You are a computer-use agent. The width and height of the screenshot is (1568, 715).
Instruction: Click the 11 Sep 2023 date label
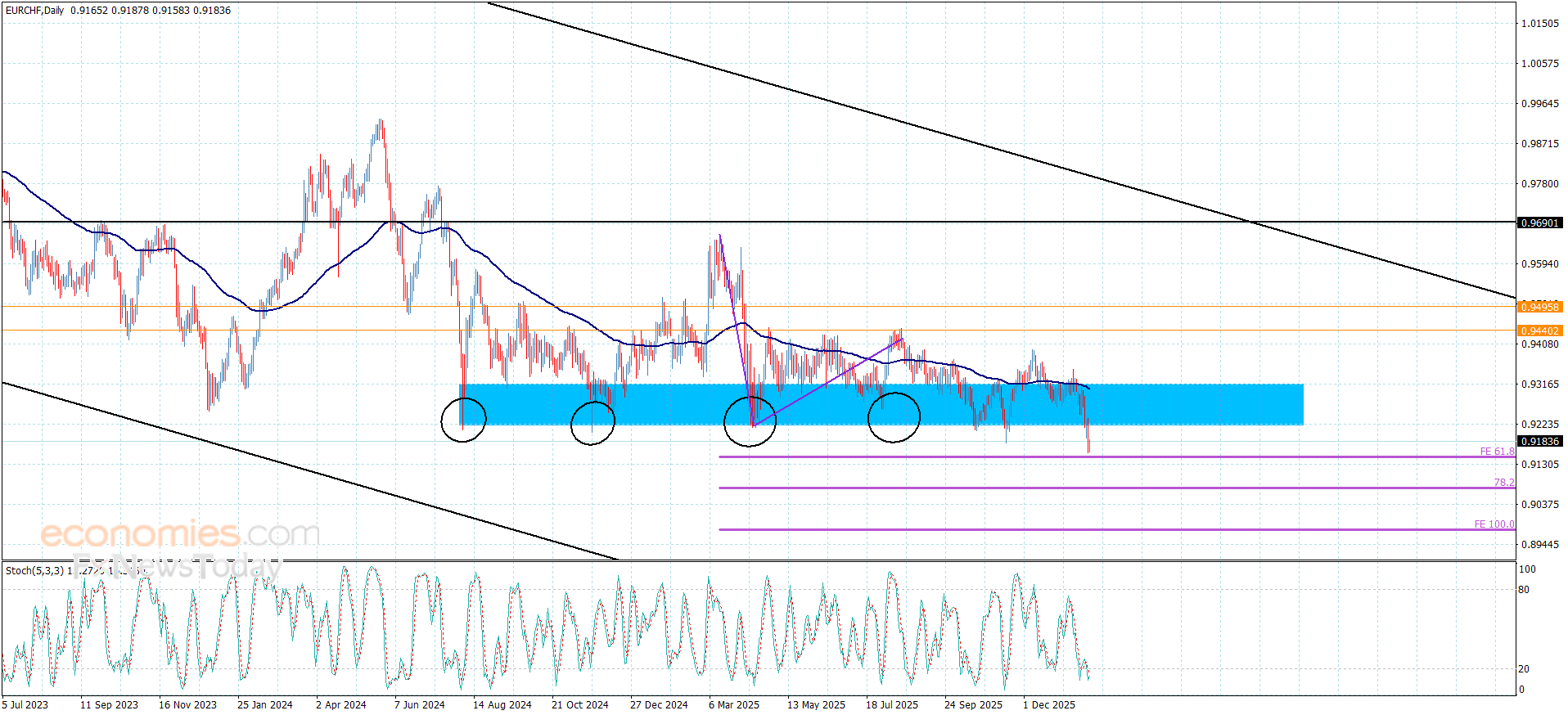[109, 705]
